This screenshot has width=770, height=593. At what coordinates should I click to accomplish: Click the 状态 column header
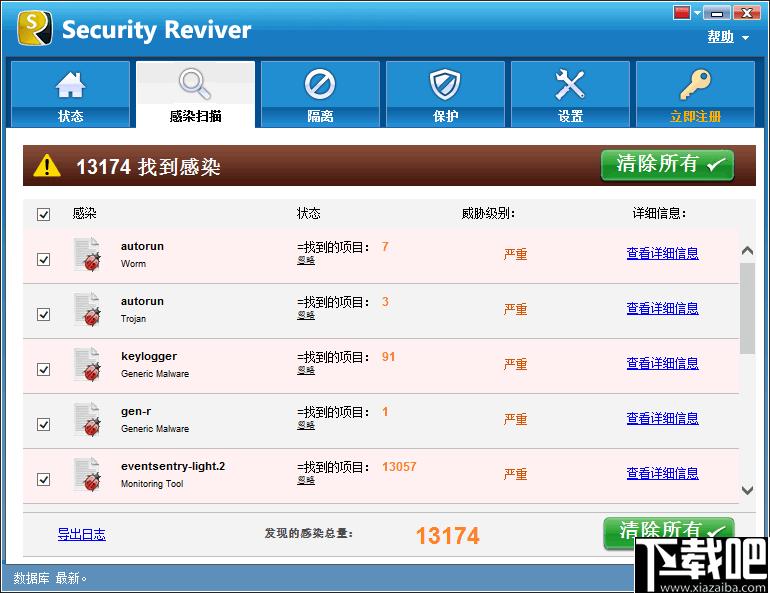point(308,214)
